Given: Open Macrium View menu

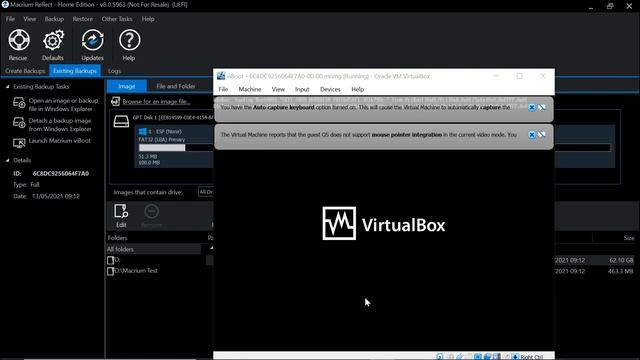Looking at the screenshot, I should [x=29, y=19].
